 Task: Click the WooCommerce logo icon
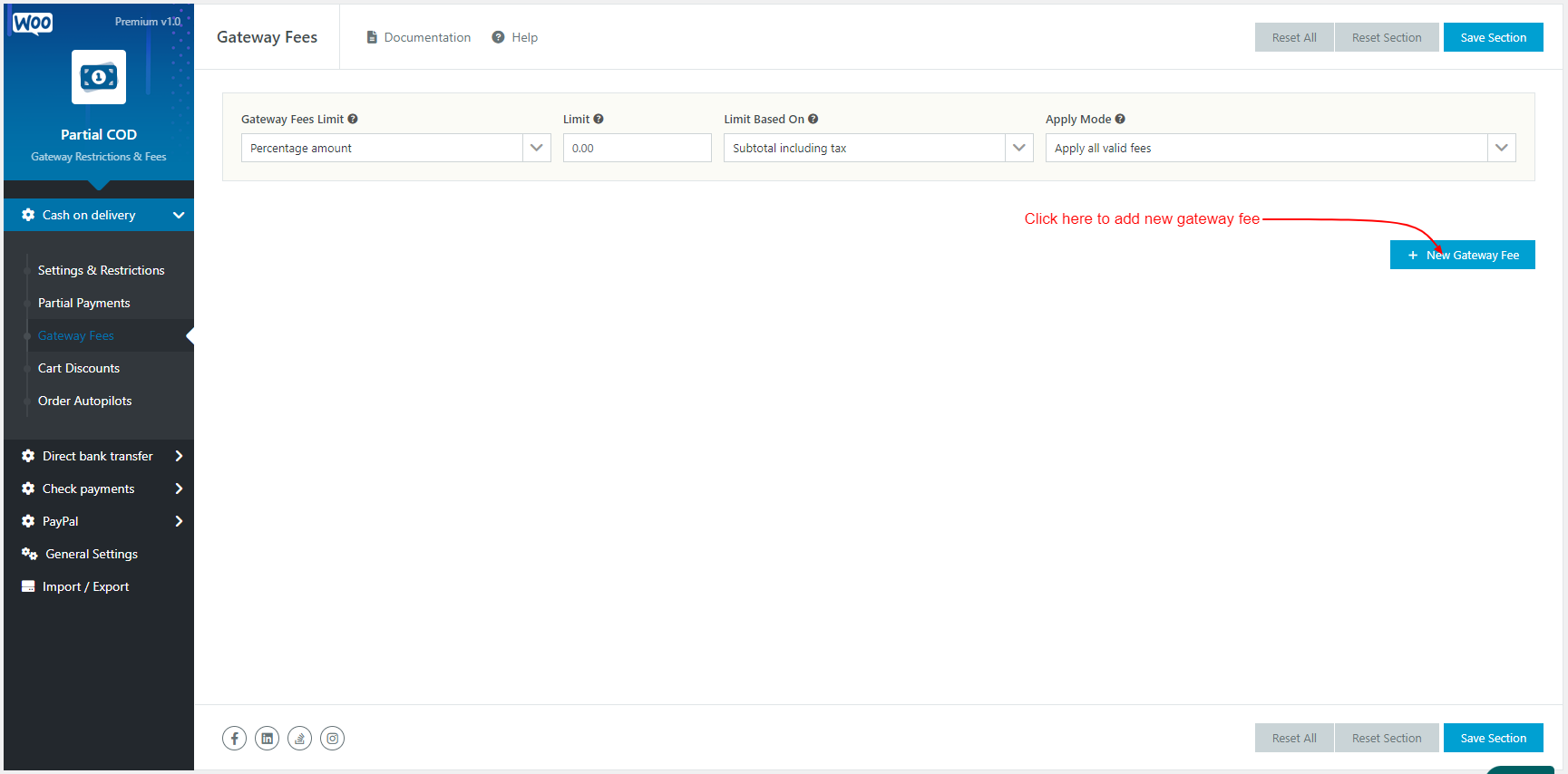point(33,23)
